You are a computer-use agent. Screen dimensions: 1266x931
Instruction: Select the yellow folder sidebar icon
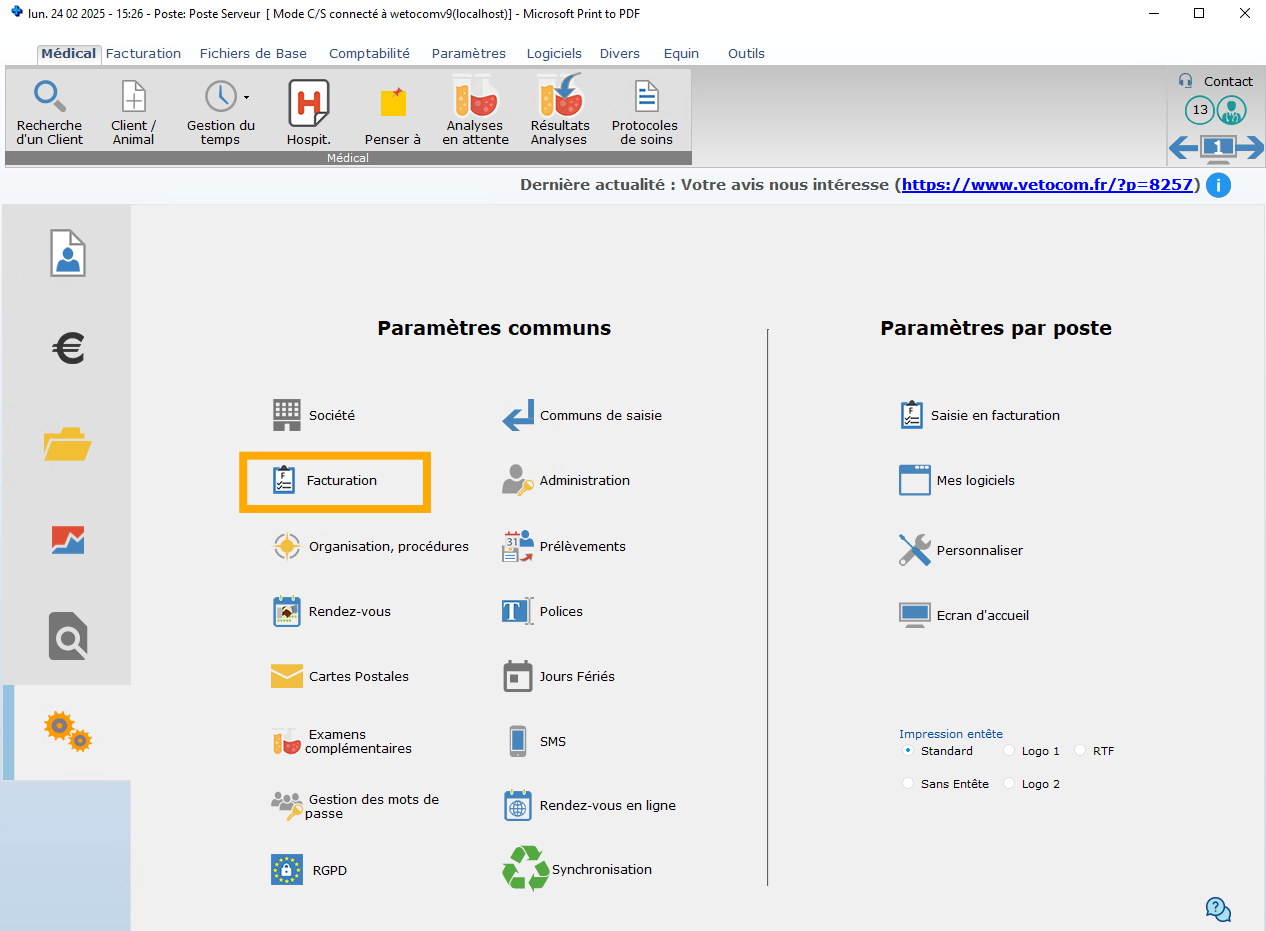tap(68, 443)
